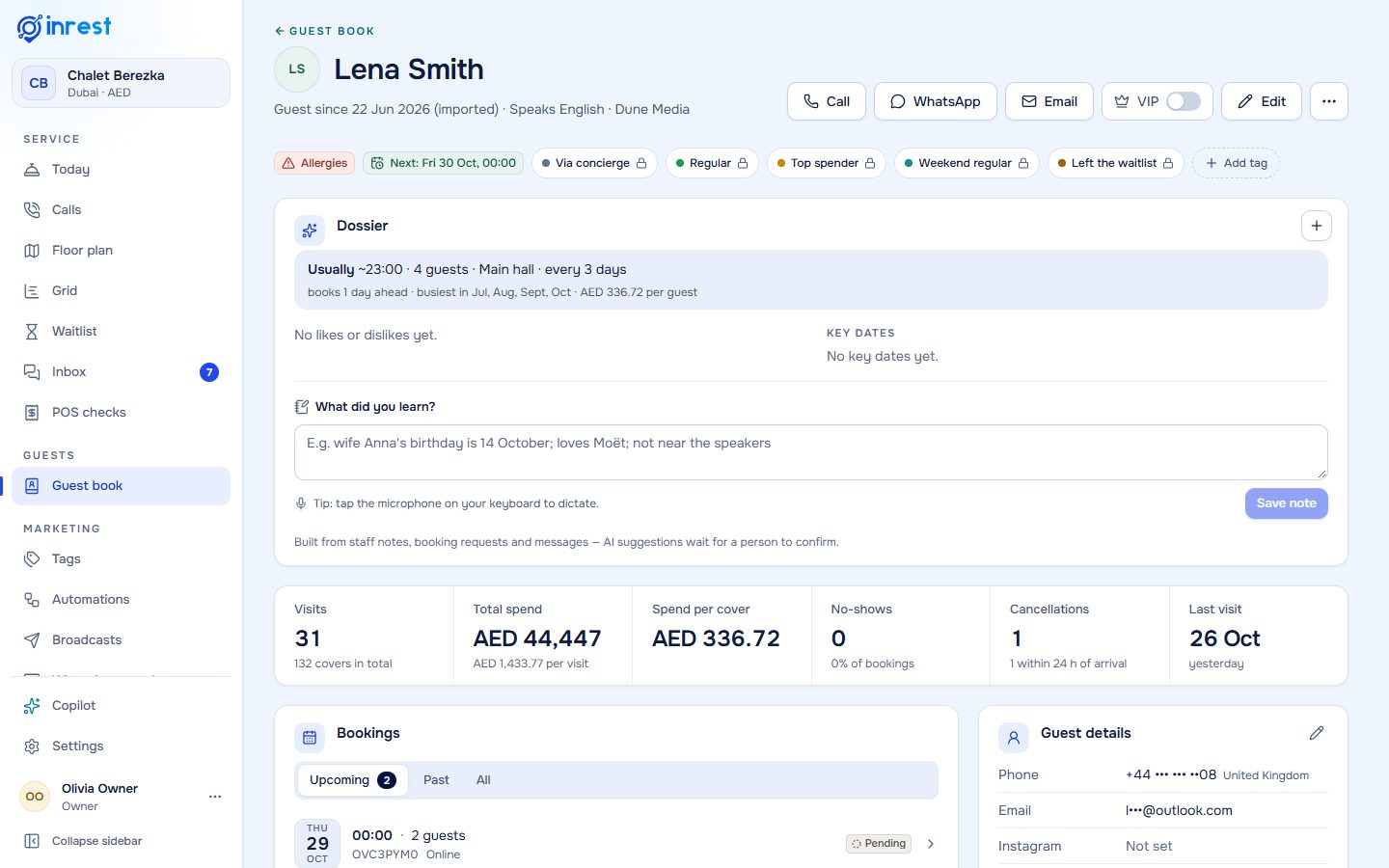Switch to the Upcoming bookings tab
1389x868 pixels.
pos(352,780)
